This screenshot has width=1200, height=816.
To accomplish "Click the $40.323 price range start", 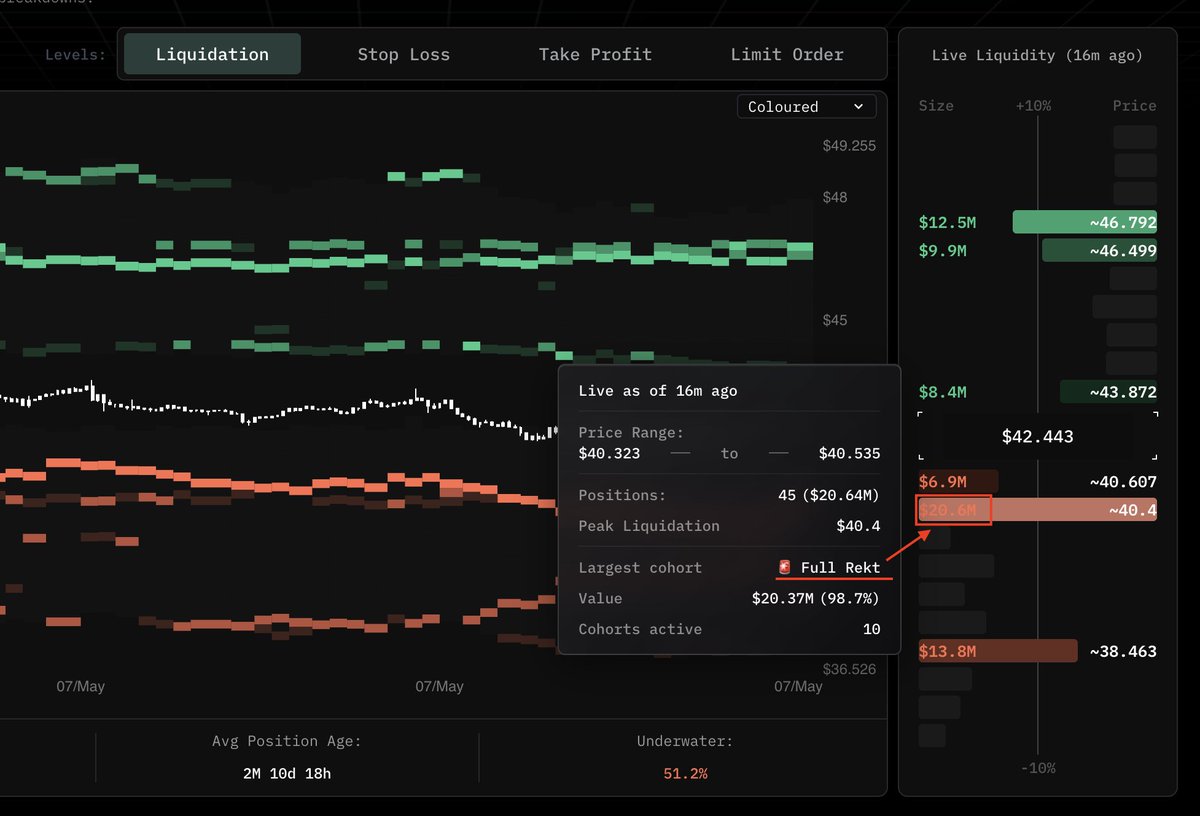I will coord(609,453).
